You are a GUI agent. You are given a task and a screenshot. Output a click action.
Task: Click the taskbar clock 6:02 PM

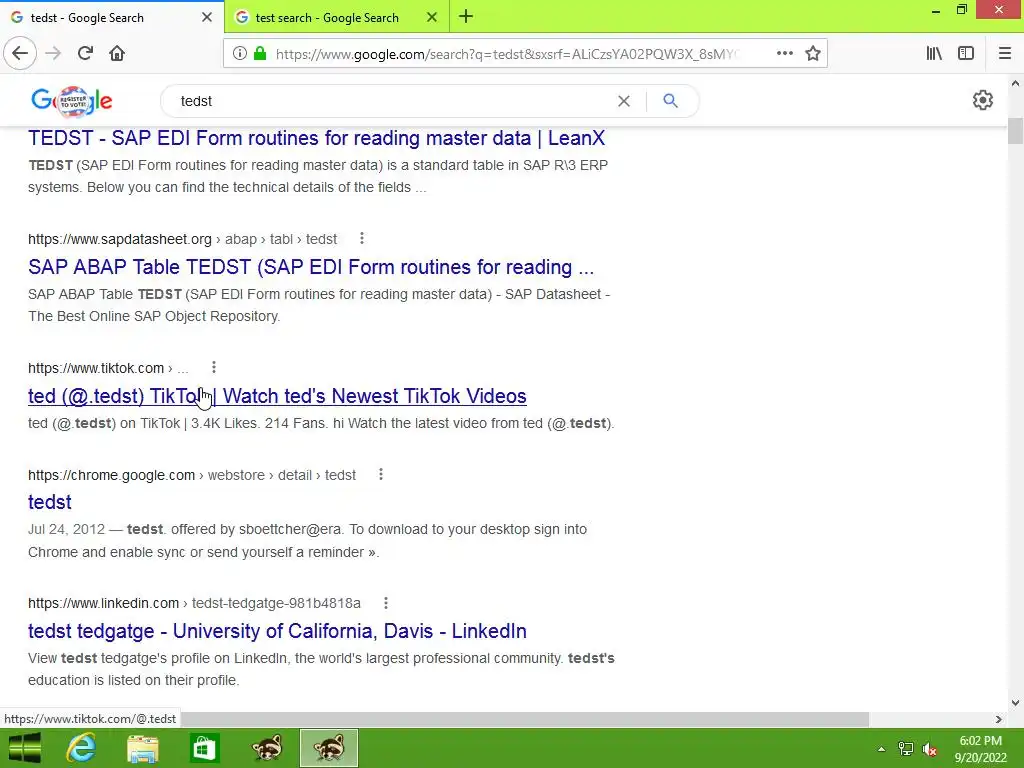(x=980, y=741)
